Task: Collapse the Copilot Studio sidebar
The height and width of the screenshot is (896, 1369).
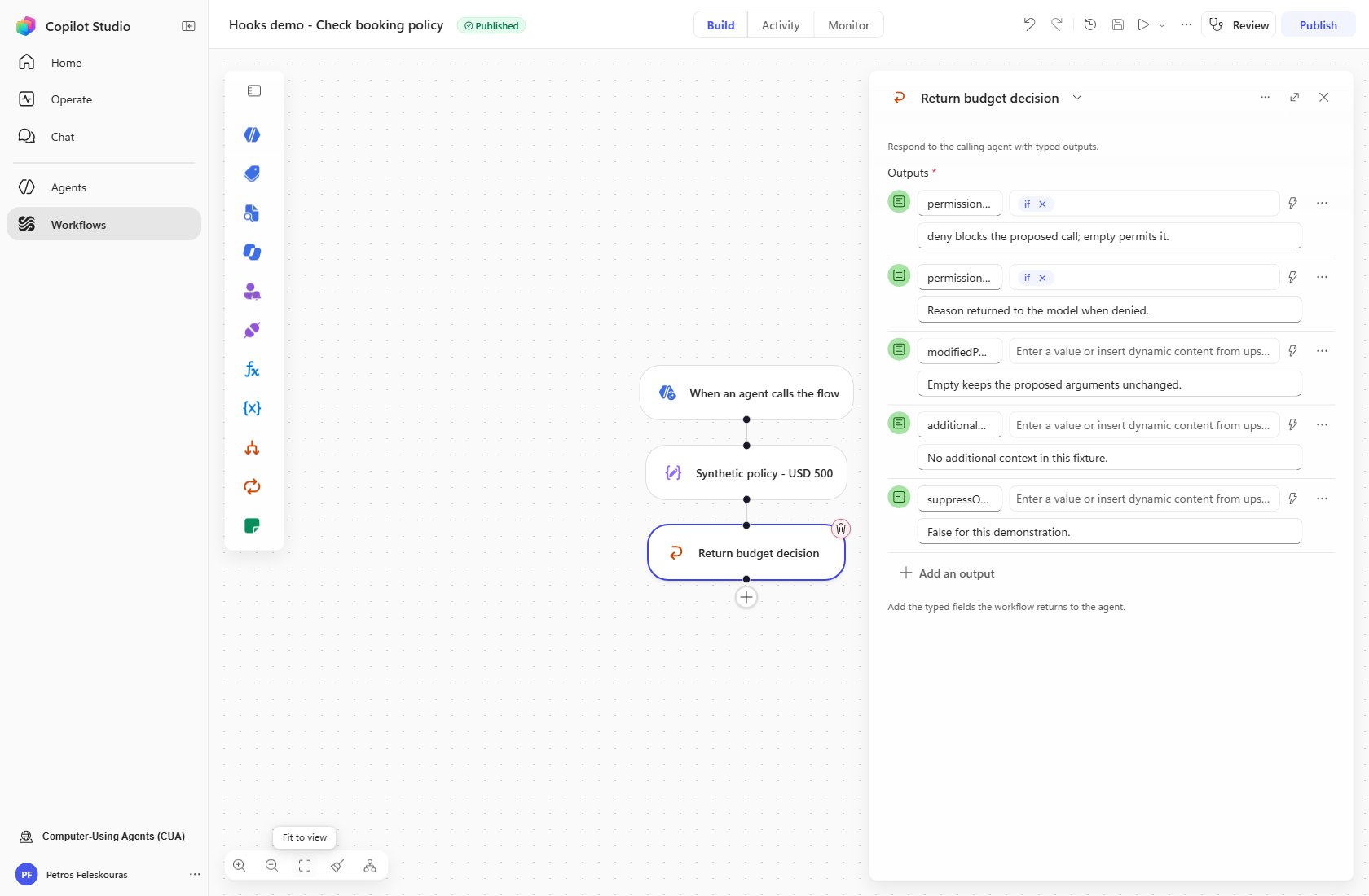Action: (x=188, y=26)
